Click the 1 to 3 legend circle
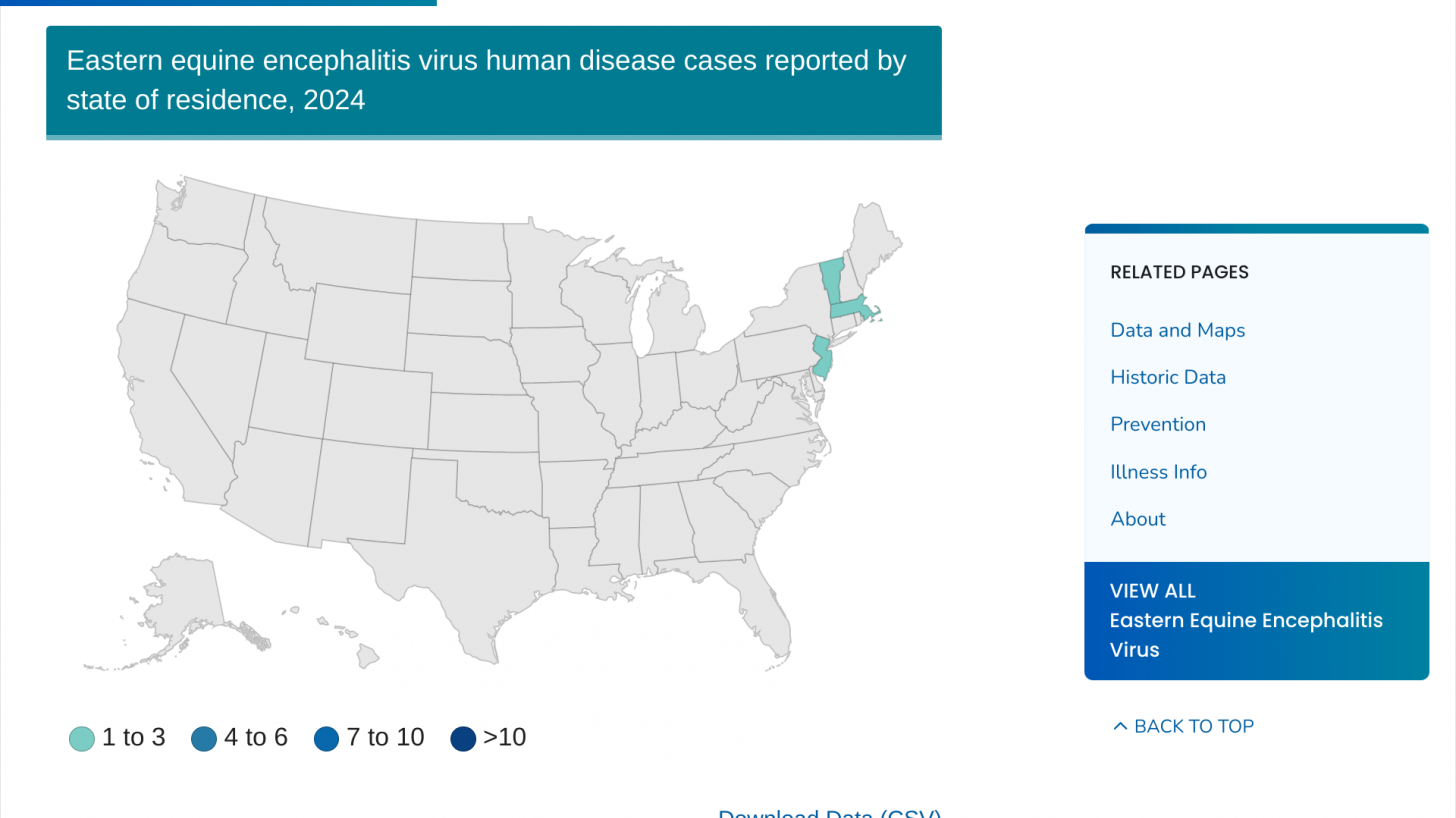 [82, 739]
